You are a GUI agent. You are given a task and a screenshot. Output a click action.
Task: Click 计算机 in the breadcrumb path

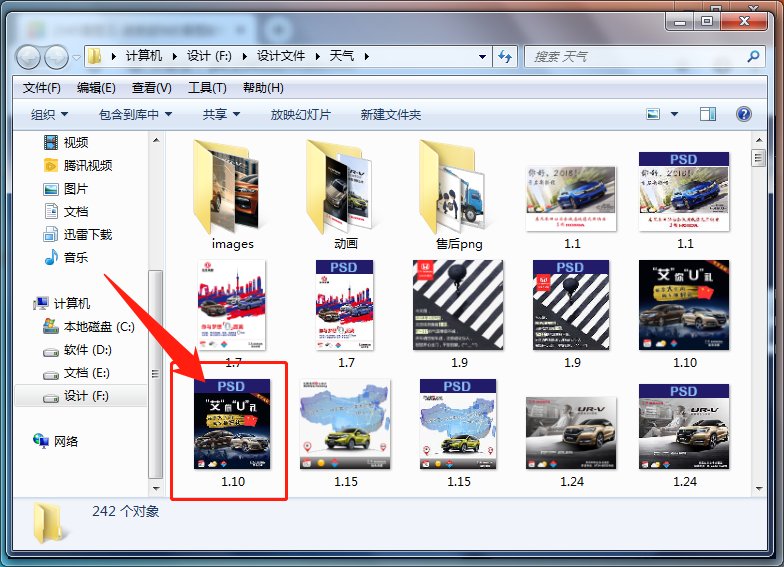click(144, 56)
